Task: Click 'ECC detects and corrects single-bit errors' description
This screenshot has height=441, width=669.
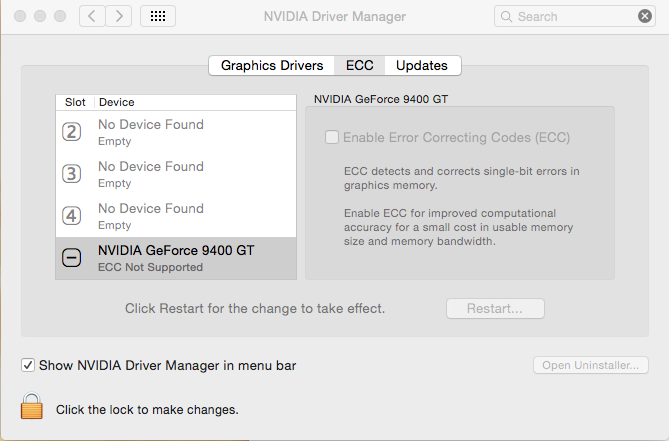Action: (x=462, y=178)
